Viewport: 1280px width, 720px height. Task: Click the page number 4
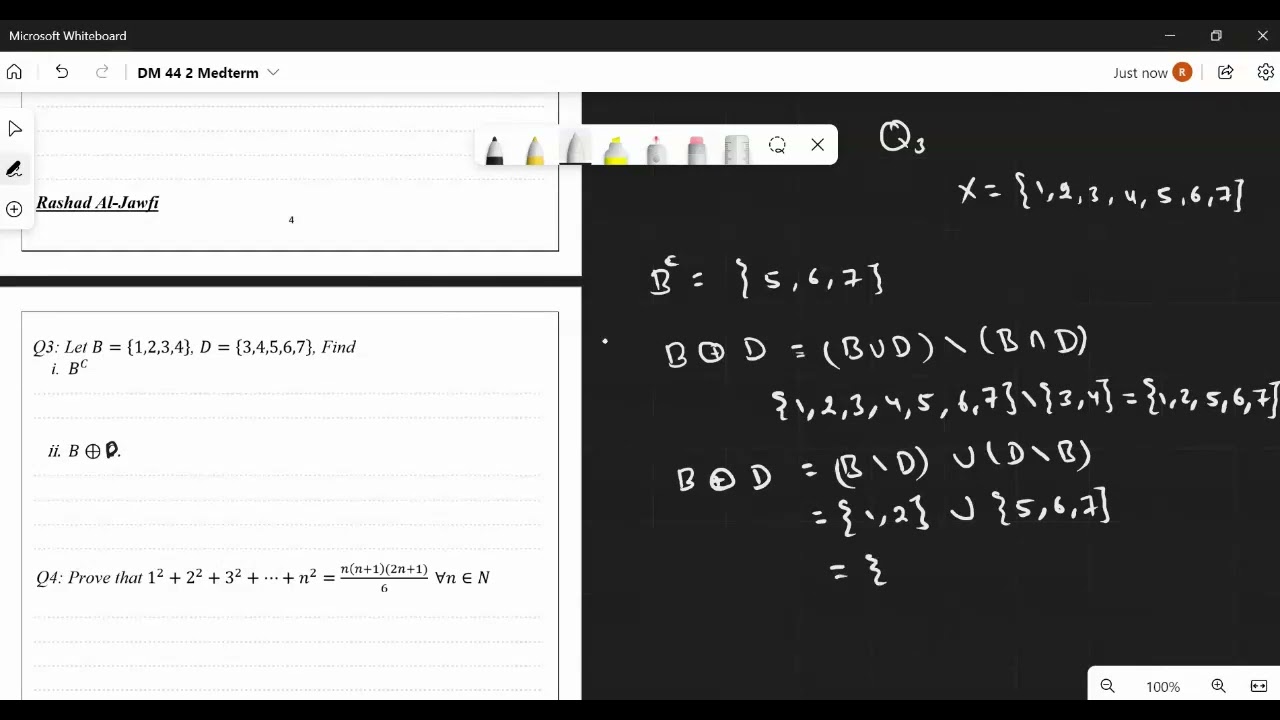click(x=291, y=220)
